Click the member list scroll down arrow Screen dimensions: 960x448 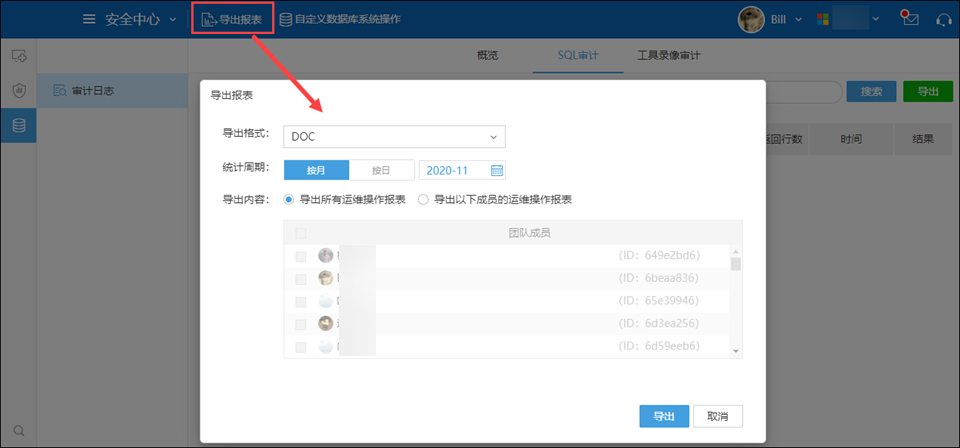(x=736, y=351)
